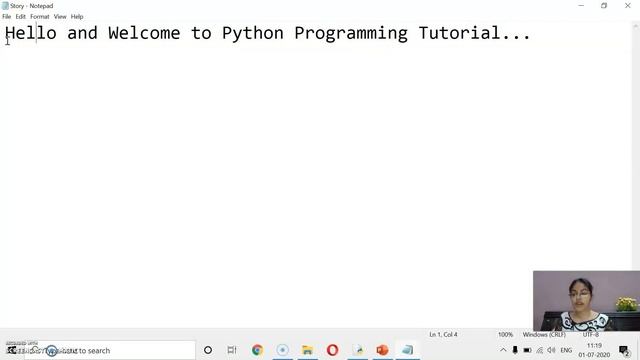The height and width of the screenshot is (360, 640).
Task: Open the Edit menu
Action: coord(20,17)
